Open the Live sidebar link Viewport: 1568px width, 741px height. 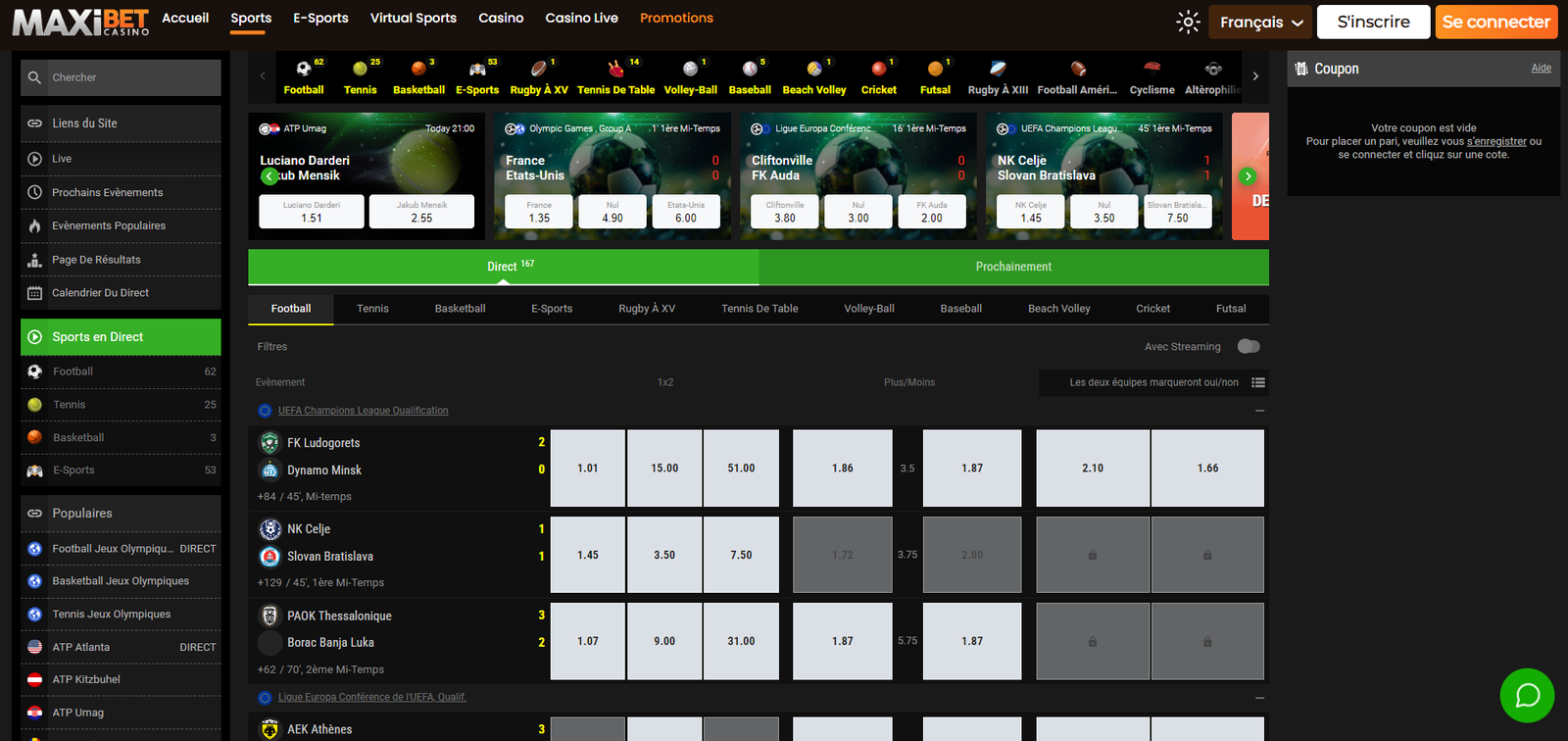click(121, 159)
